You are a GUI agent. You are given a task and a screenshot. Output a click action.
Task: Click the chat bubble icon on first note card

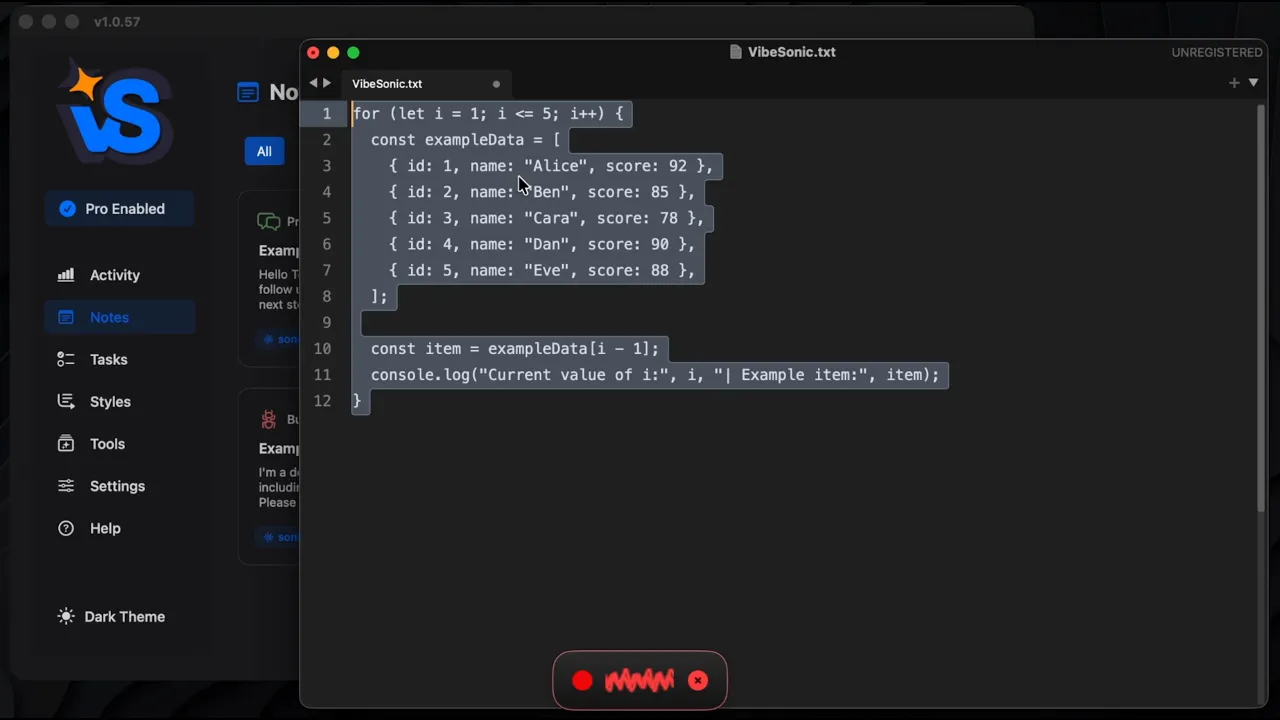268,222
